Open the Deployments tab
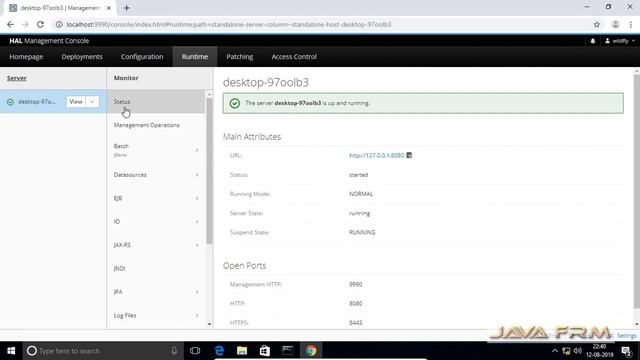The image size is (640, 360). tap(82, 57)
